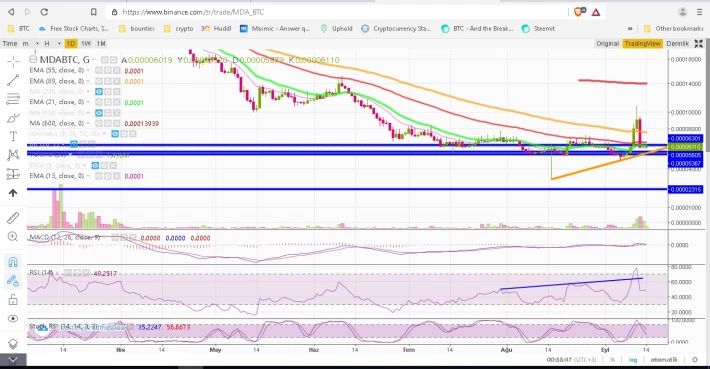This screenshot has width=710, height=369.
Task: Open the crypto bookmarks folder
Action: click(178, 29)
